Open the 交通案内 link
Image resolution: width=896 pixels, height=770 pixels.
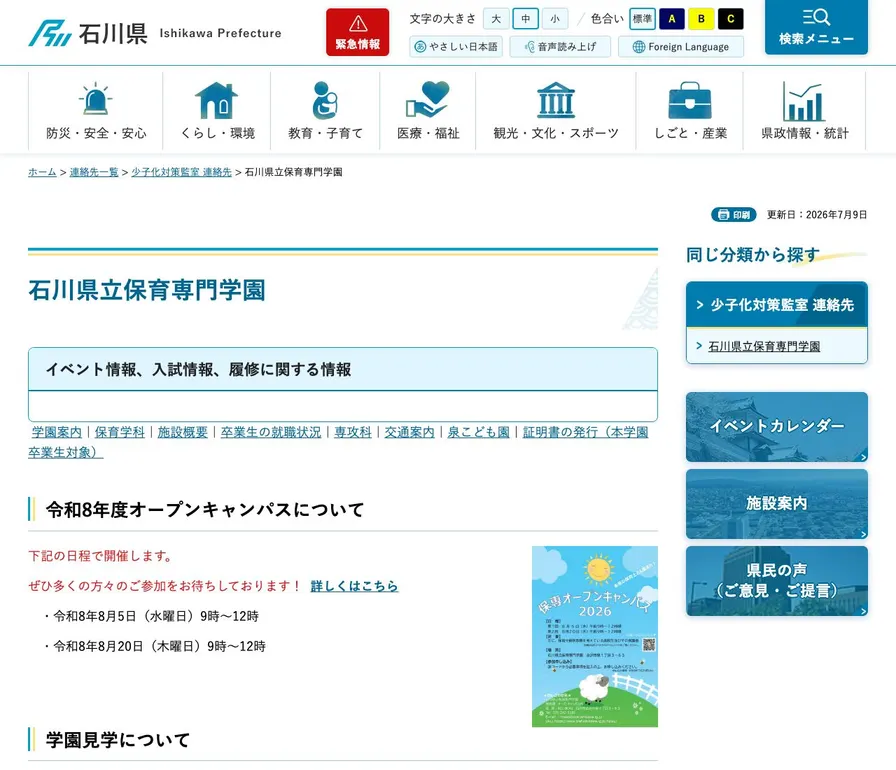(409, 432)
